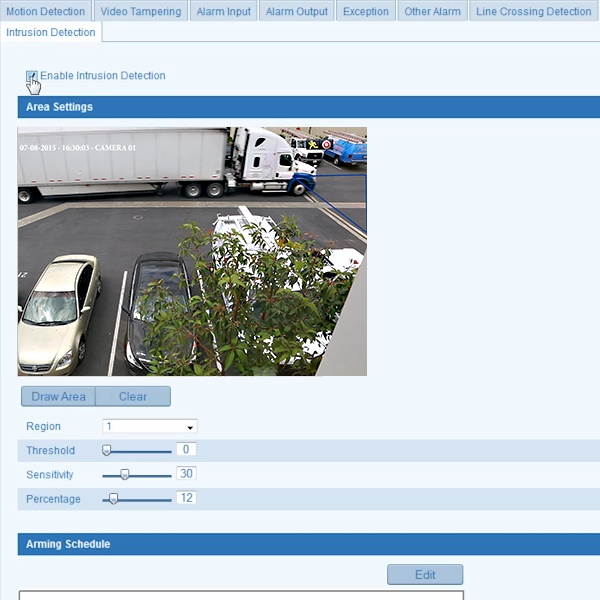Image resolution: width=600 pixels, height=600 pixels.
Task: Click the Edit arming schedule button
Action: (425, 575)
